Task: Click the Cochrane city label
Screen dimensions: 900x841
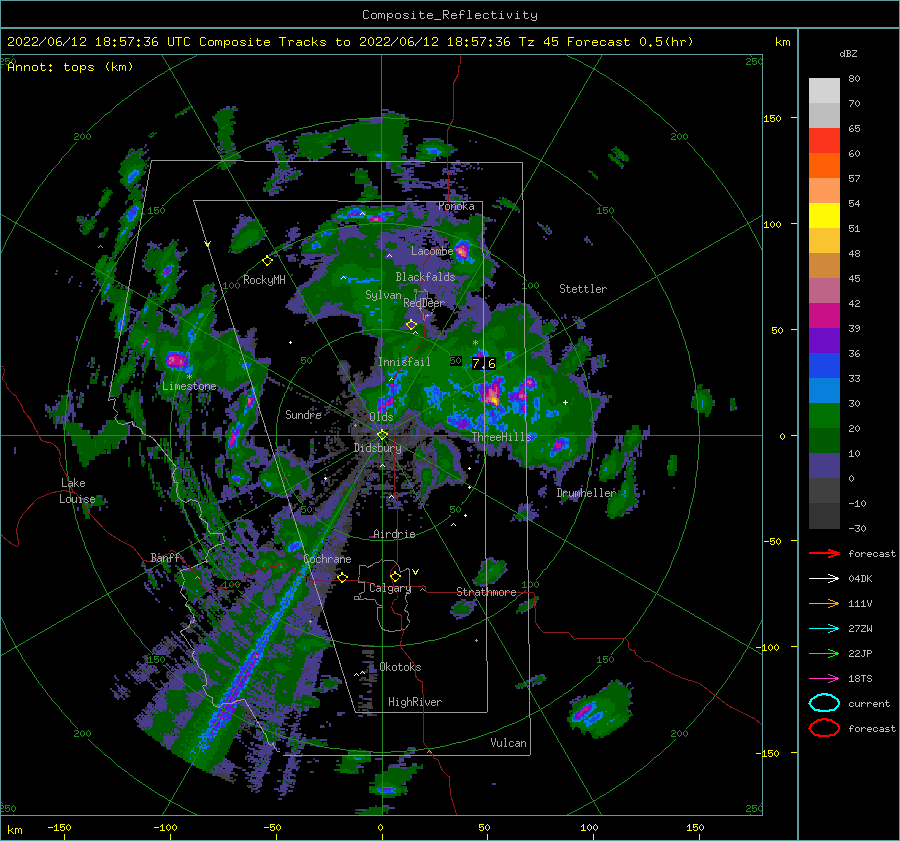Action: point(327,559)
